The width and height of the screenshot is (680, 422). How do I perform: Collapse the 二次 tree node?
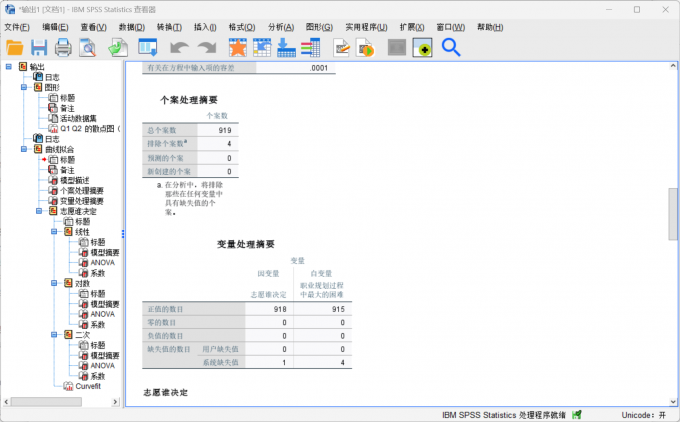(x=54, y=335)
